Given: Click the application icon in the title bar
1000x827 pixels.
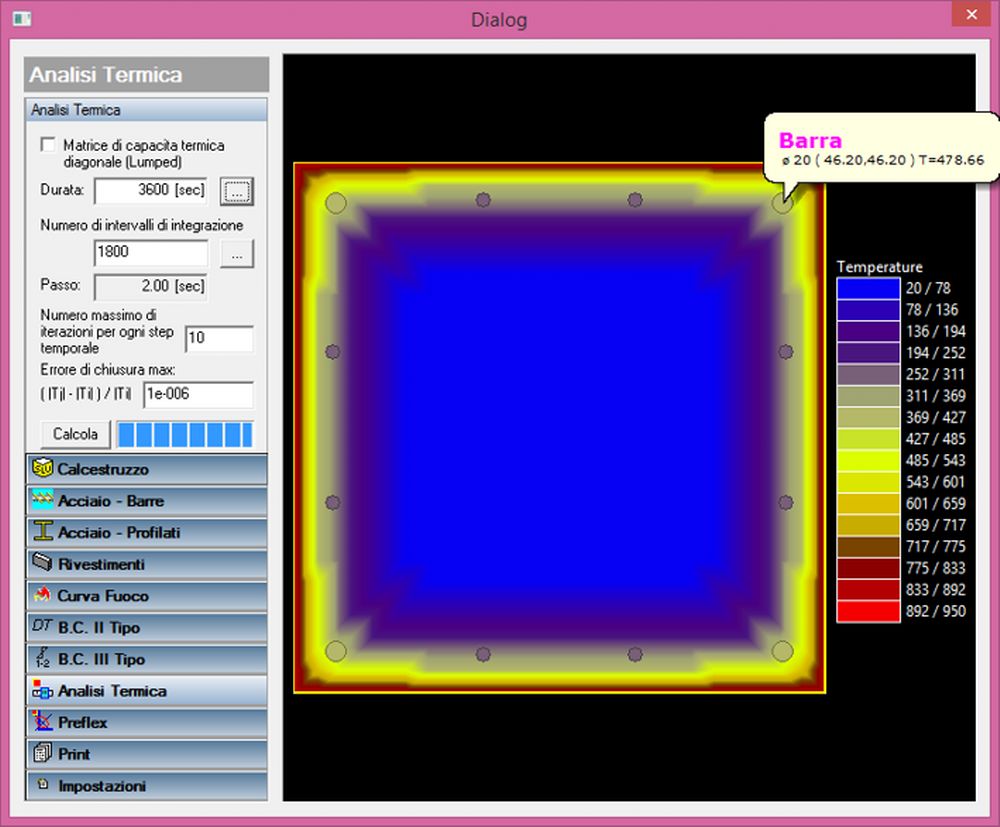Looking at the screenshot, I should pyautogui.click(x=22, y=18).
